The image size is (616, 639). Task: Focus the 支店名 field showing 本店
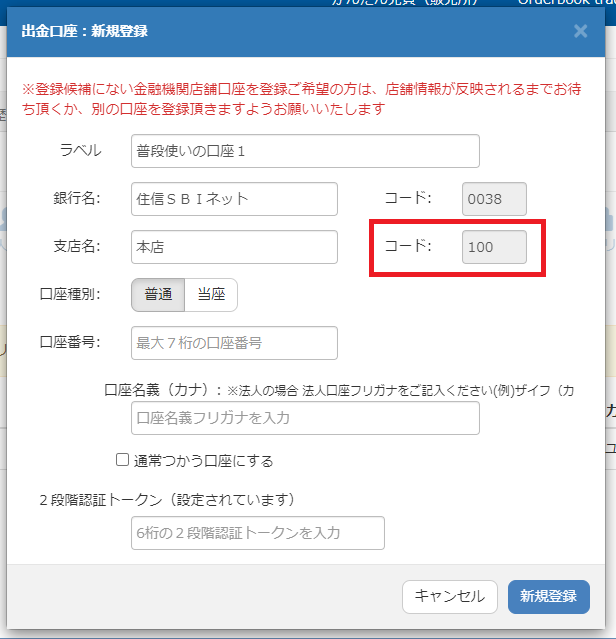(x=234, y=247)
